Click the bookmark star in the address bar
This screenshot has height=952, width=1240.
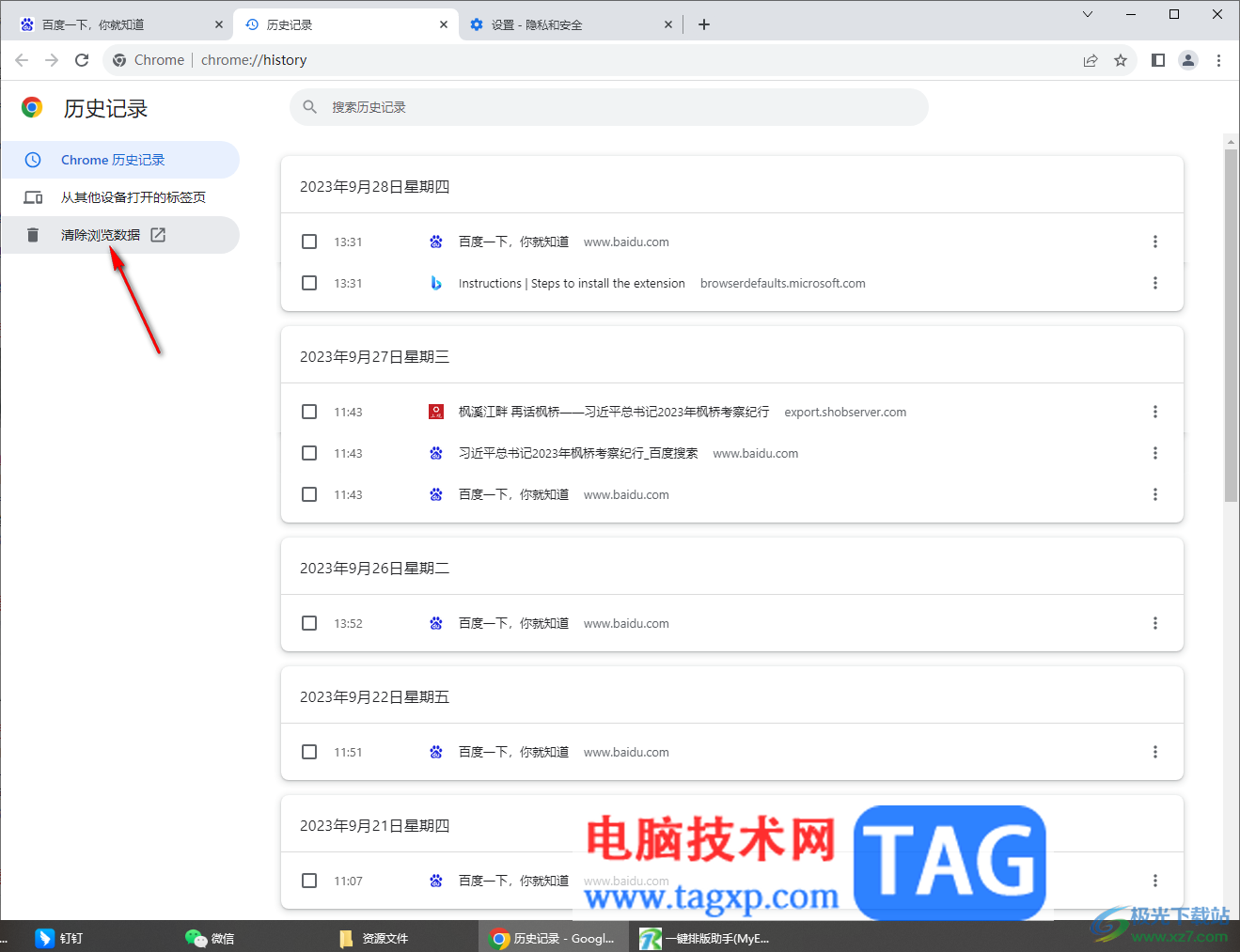tap(1120, 59)
